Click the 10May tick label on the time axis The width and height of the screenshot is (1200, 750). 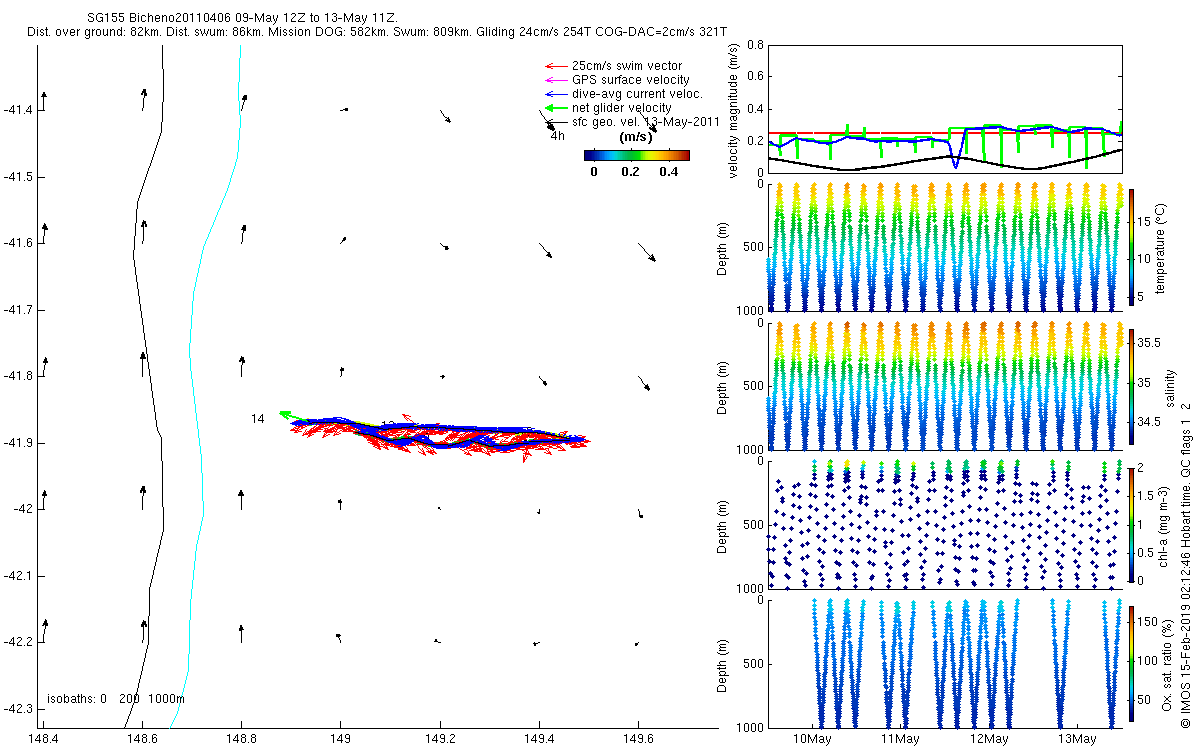tap(813, 739)
